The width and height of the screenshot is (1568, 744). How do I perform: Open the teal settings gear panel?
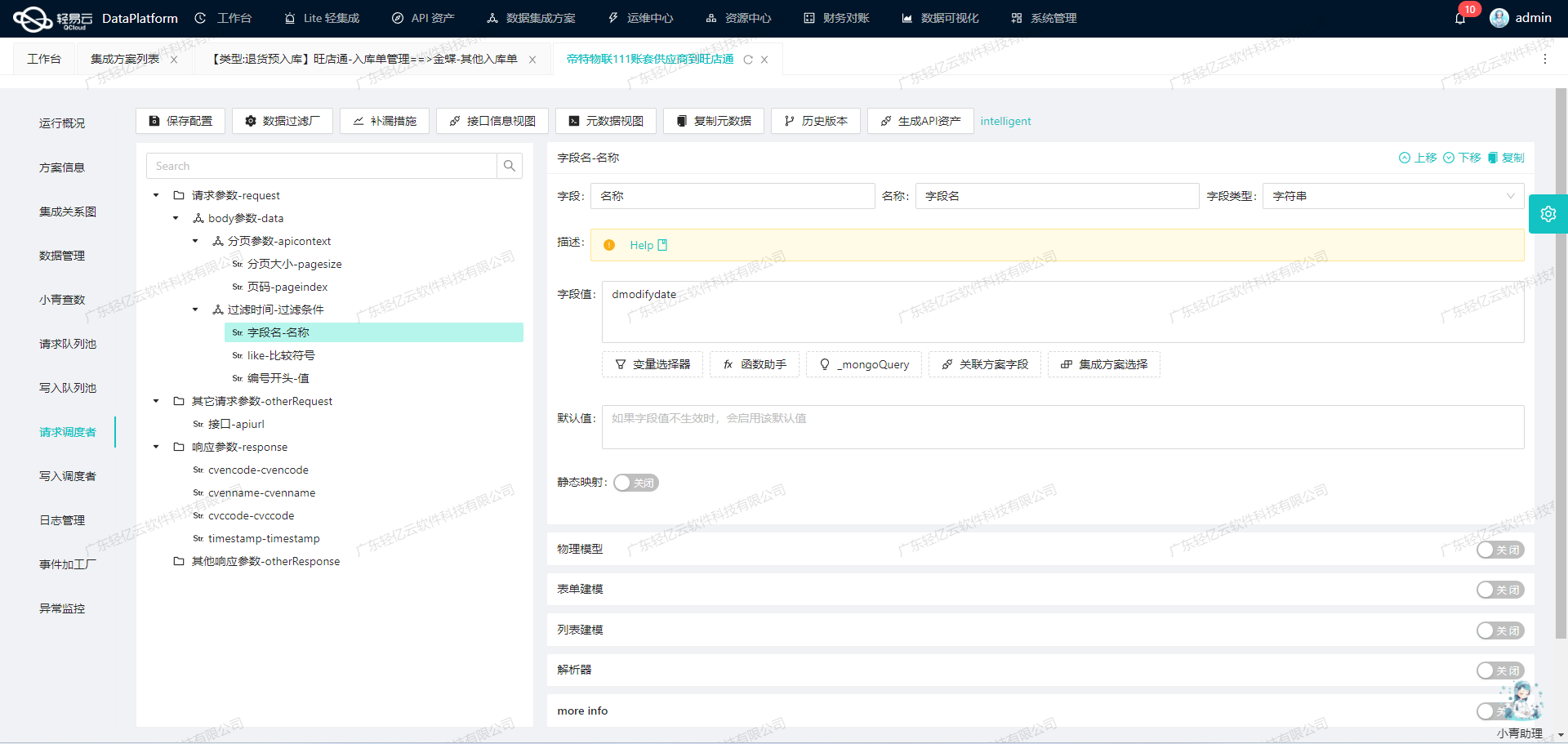point(1548,214)
